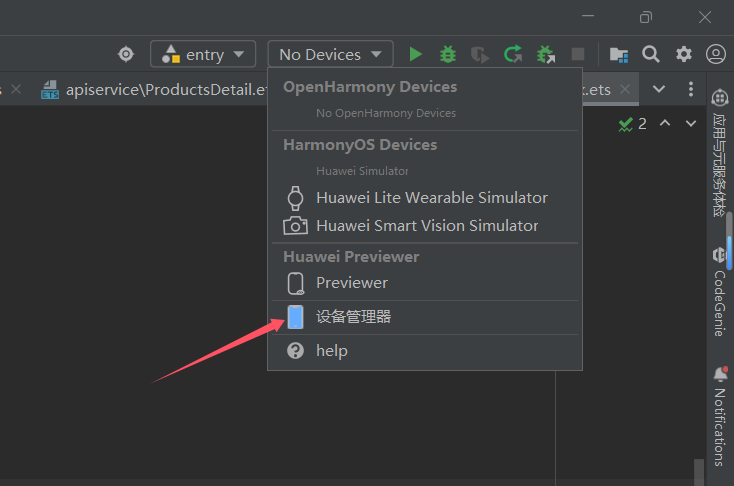Select Huawei Smart Vision Simulator
Image resolution: width=734 pixels, height=486 pixels.
click(x=425, y=226)
